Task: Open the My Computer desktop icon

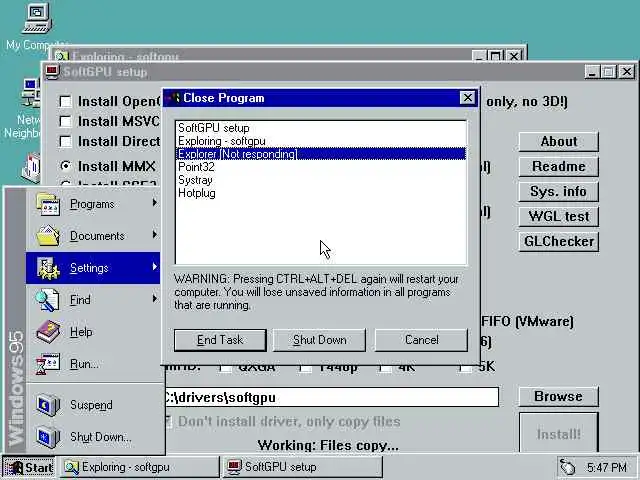Action: pyautogui.click(x=37, y=18)
